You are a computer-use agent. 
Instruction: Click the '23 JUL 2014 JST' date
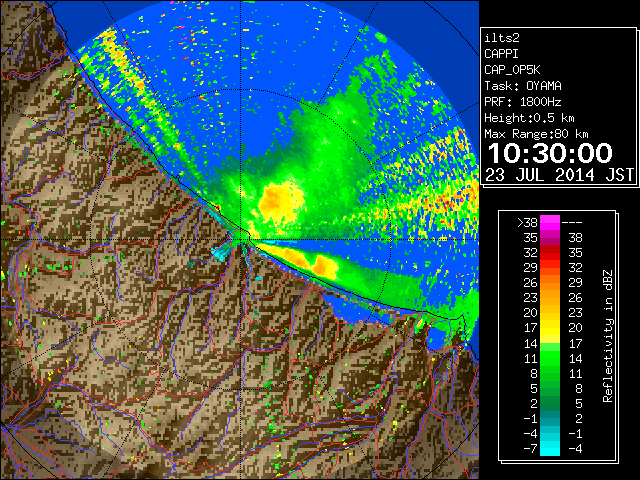coord(560,175)
